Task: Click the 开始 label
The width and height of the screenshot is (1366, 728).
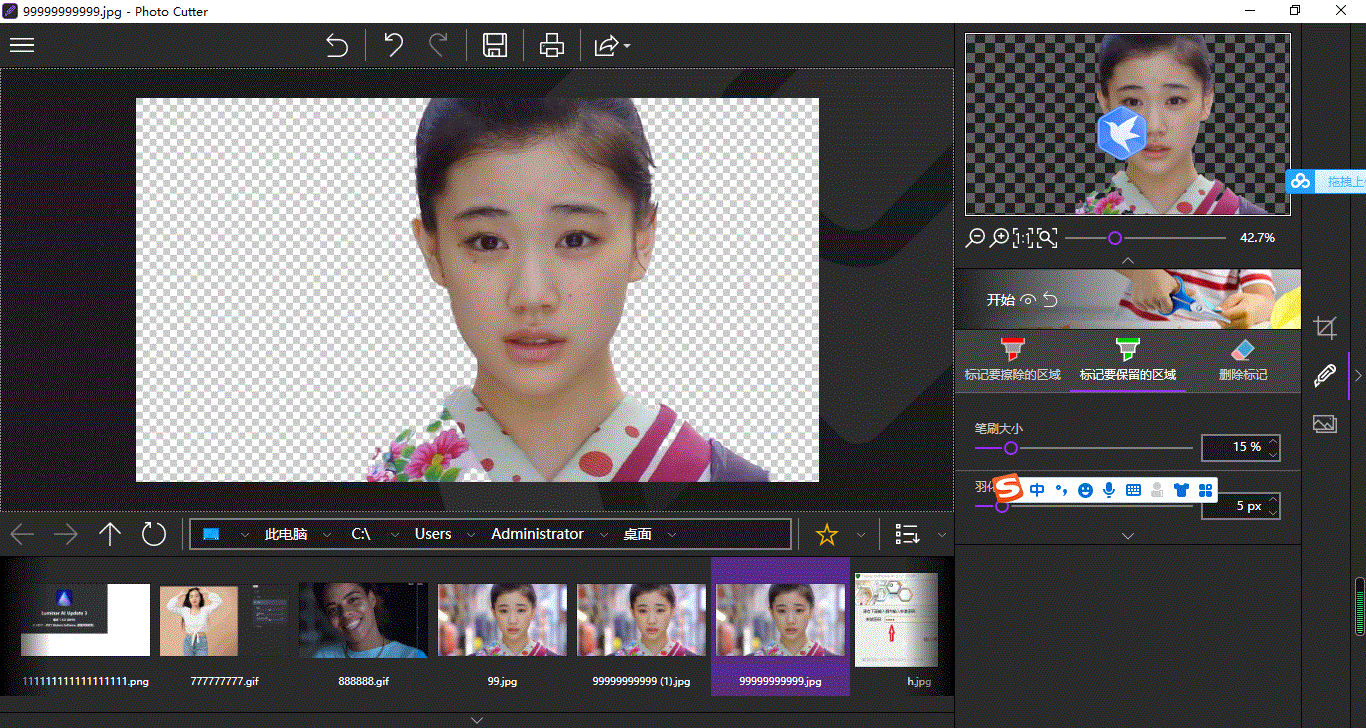Action: click(1000, 300)
